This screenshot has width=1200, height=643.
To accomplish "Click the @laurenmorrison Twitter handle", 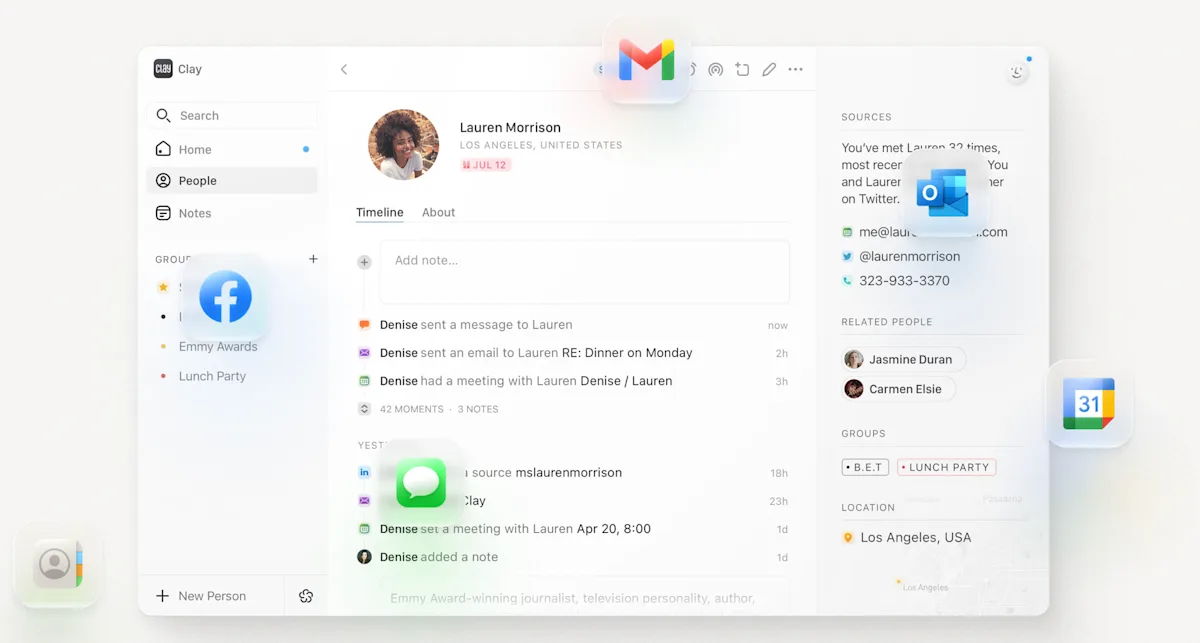I will pos(909,256).
